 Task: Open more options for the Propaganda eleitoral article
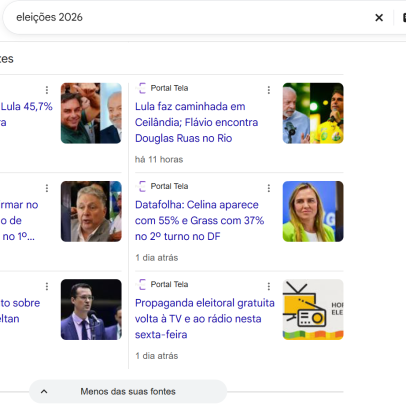pos(269,286)
